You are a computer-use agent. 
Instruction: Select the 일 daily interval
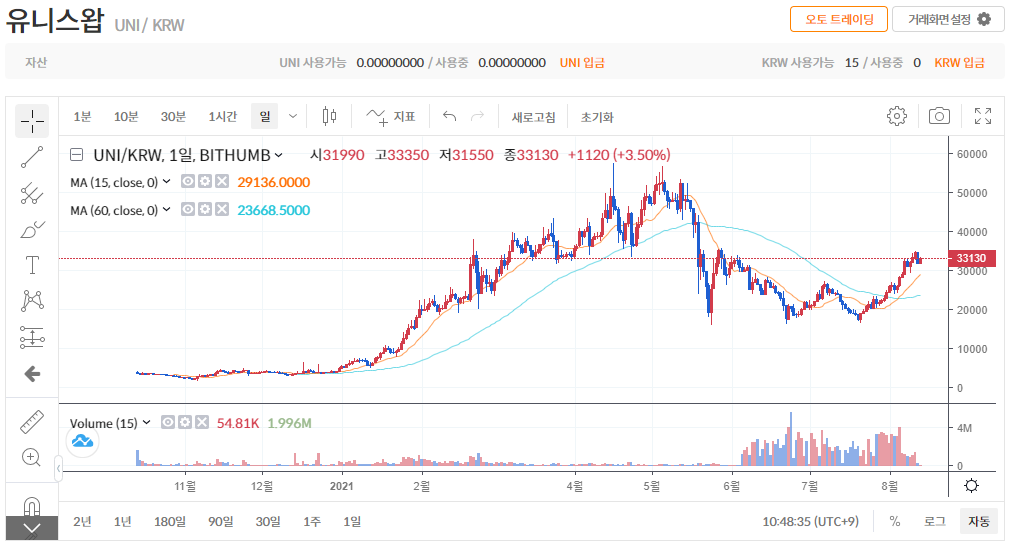tap(265, 116)
